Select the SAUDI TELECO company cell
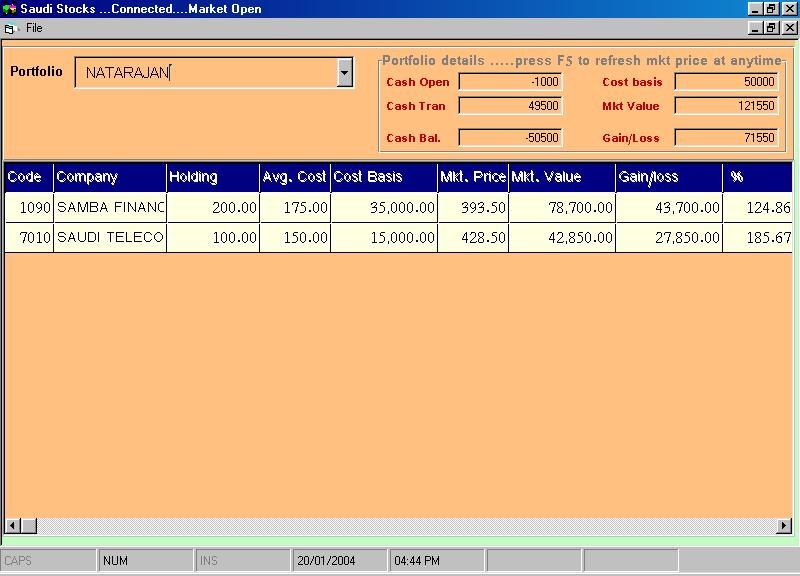 point(110,238)
